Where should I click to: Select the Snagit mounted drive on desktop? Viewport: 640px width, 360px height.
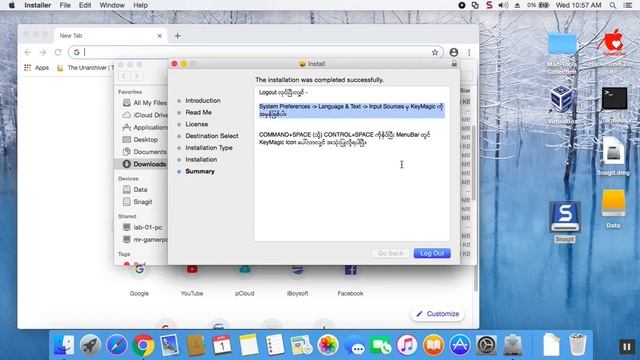click(564, 218)
